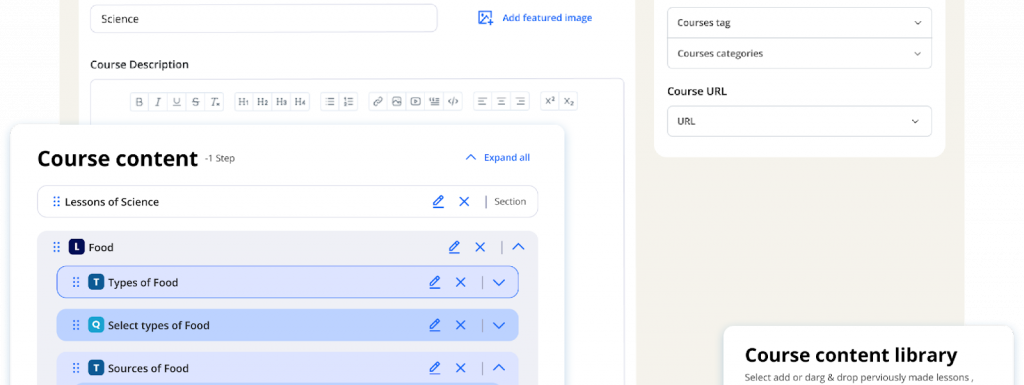The width and height of the screenshot is (1024, 385).
Task: Remove the Select types of Food quiz
Action: point(460,325)
